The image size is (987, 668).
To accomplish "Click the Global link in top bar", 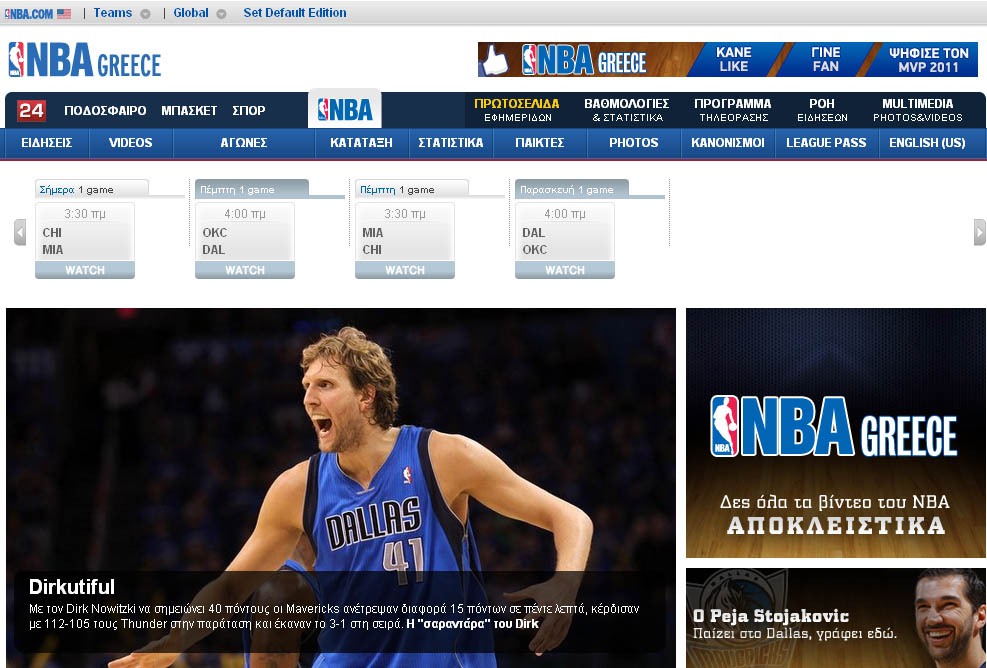I will [x=191, y=13].
